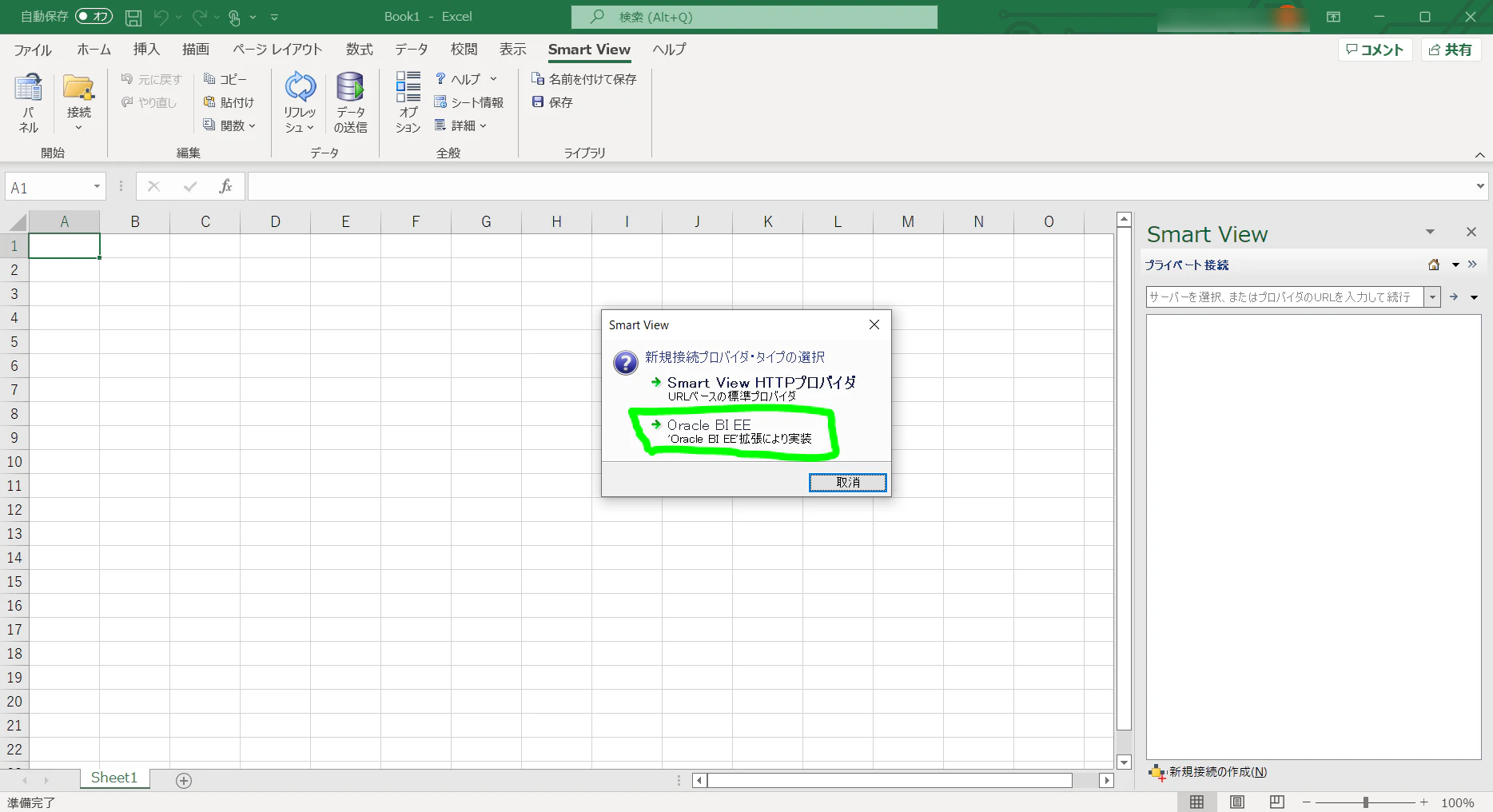
Task: Switch to Page Break Preview
Action: click(x=1277, y=802)
